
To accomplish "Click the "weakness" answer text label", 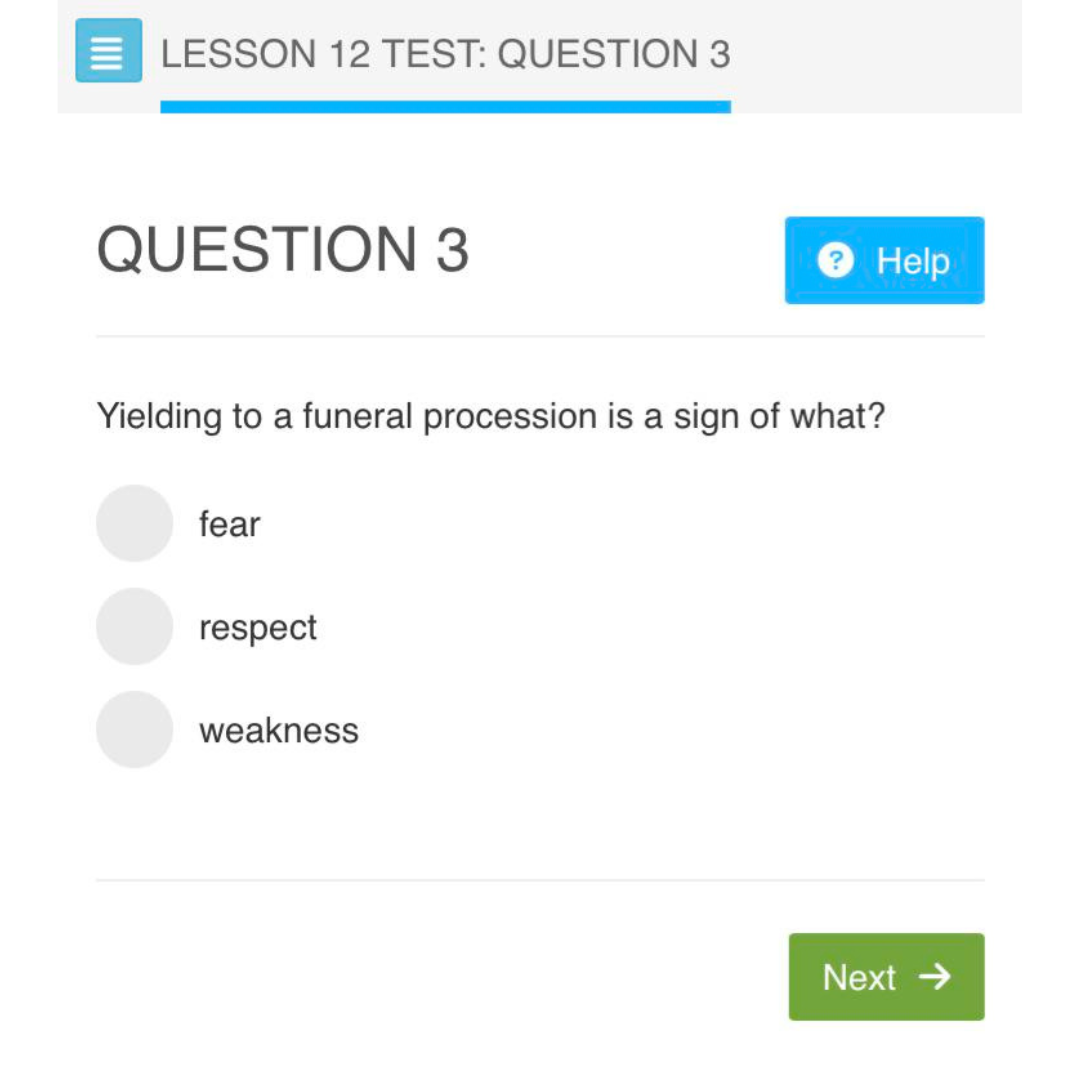I will click(279, 731).
